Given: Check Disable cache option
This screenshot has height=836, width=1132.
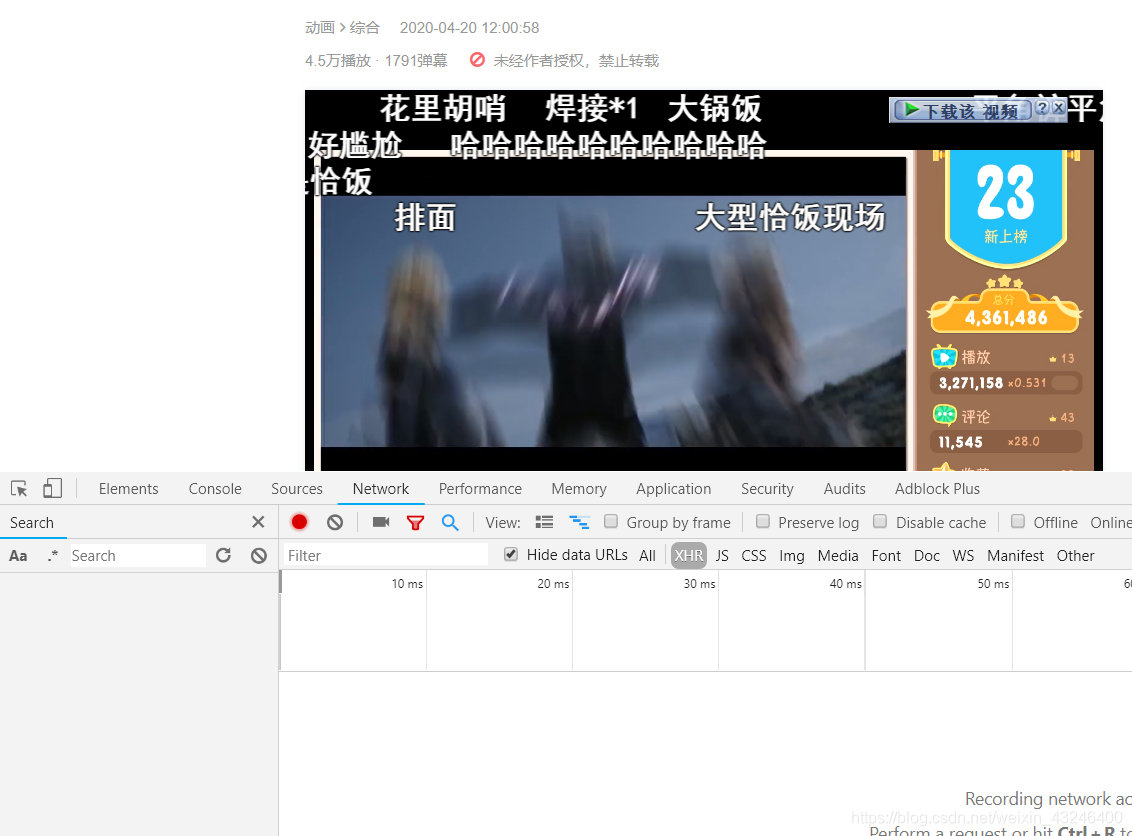Looking at the screenshot, I should click(880, 521).
